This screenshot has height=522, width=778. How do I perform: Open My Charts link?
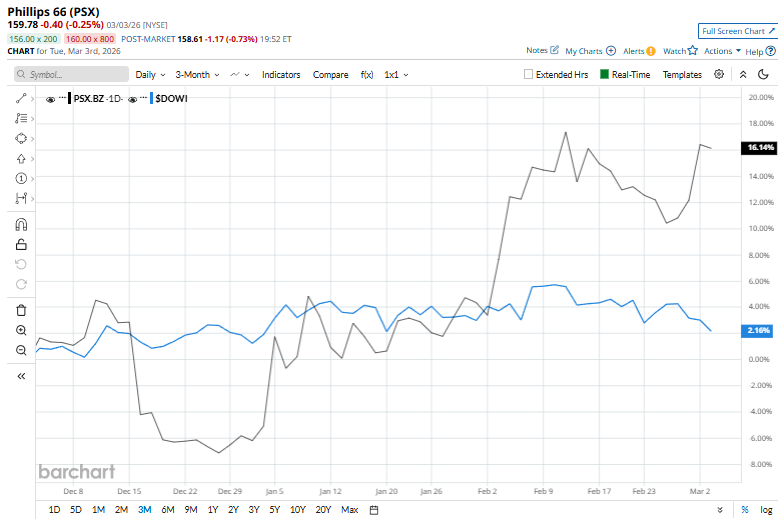click(590, 51)
